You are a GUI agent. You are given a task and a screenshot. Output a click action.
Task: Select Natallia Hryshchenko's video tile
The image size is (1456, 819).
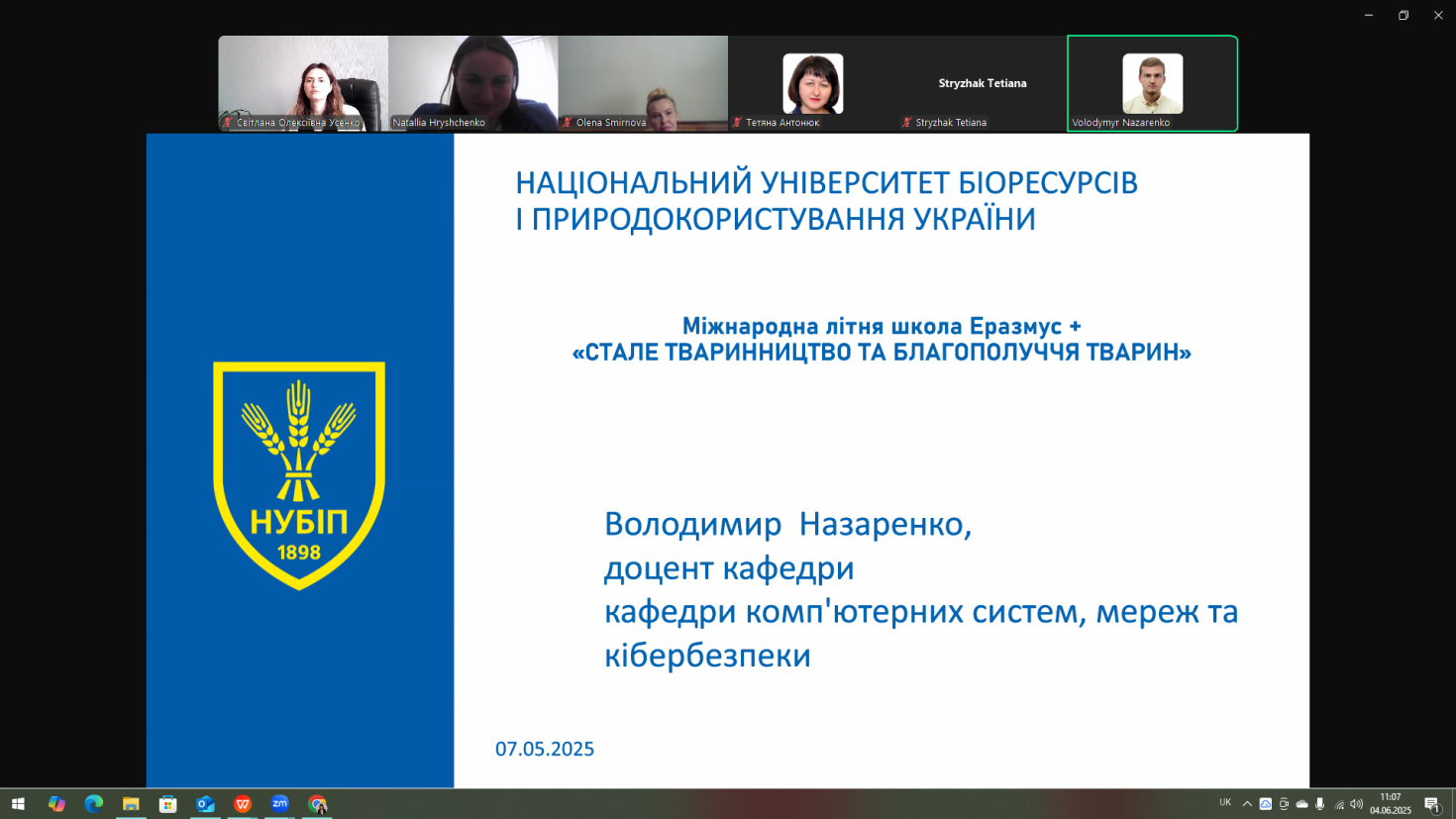coord(472,83)
